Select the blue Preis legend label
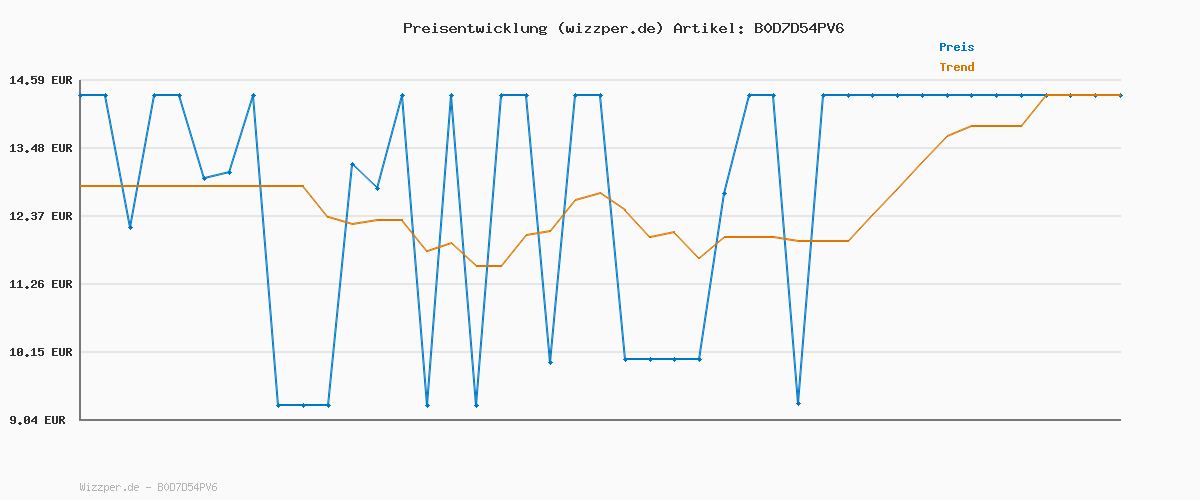 pyautogui.click(x=956, y=47)
